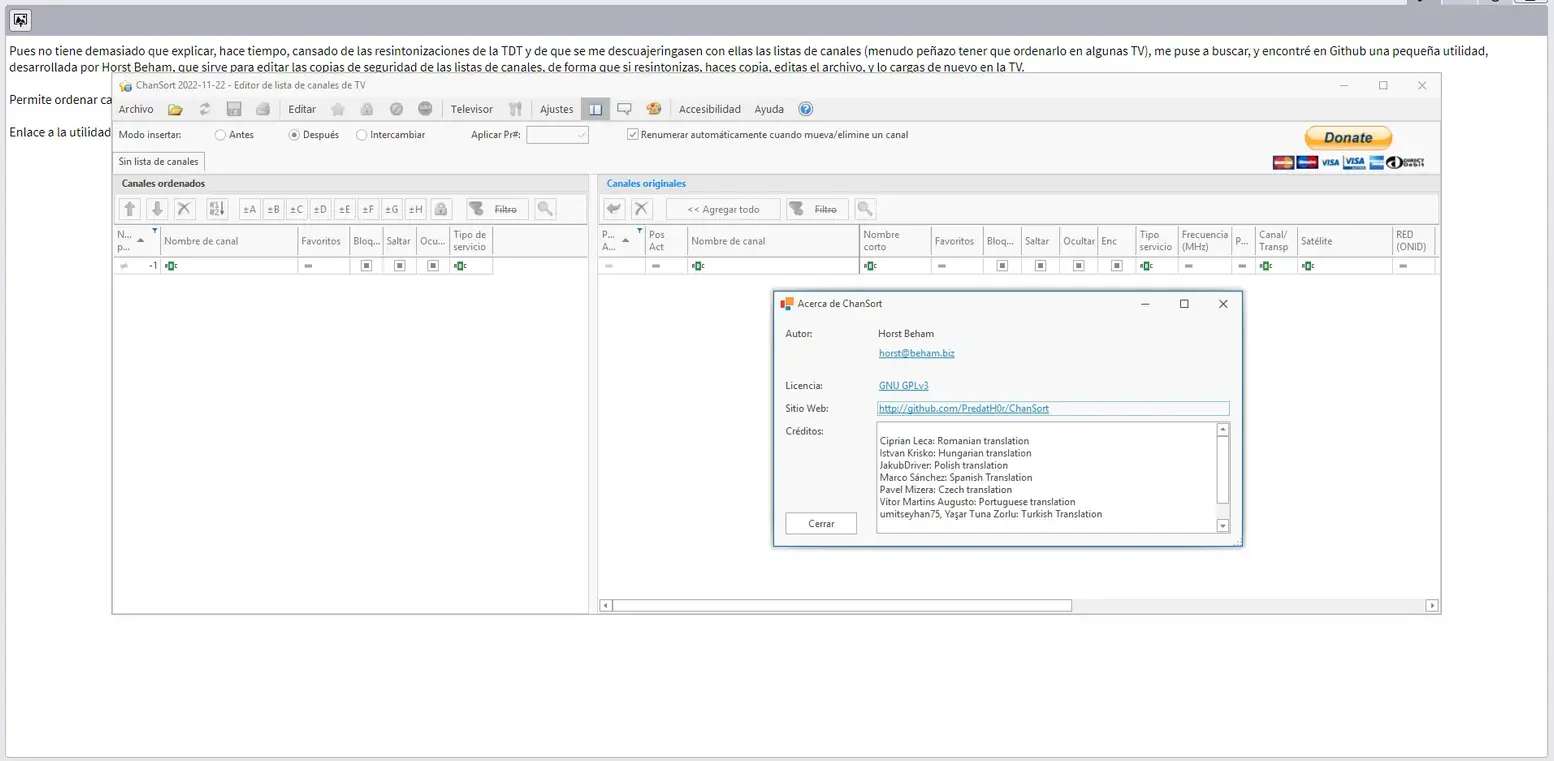Viewport: 1554px width, 761px height.
Task: Click the renumber #1#2 sort icon
Action: 217,209
